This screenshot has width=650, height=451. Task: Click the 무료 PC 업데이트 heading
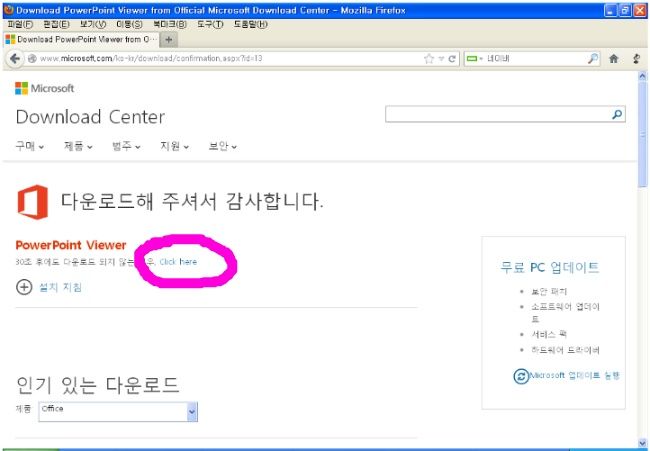coord(550,267)
